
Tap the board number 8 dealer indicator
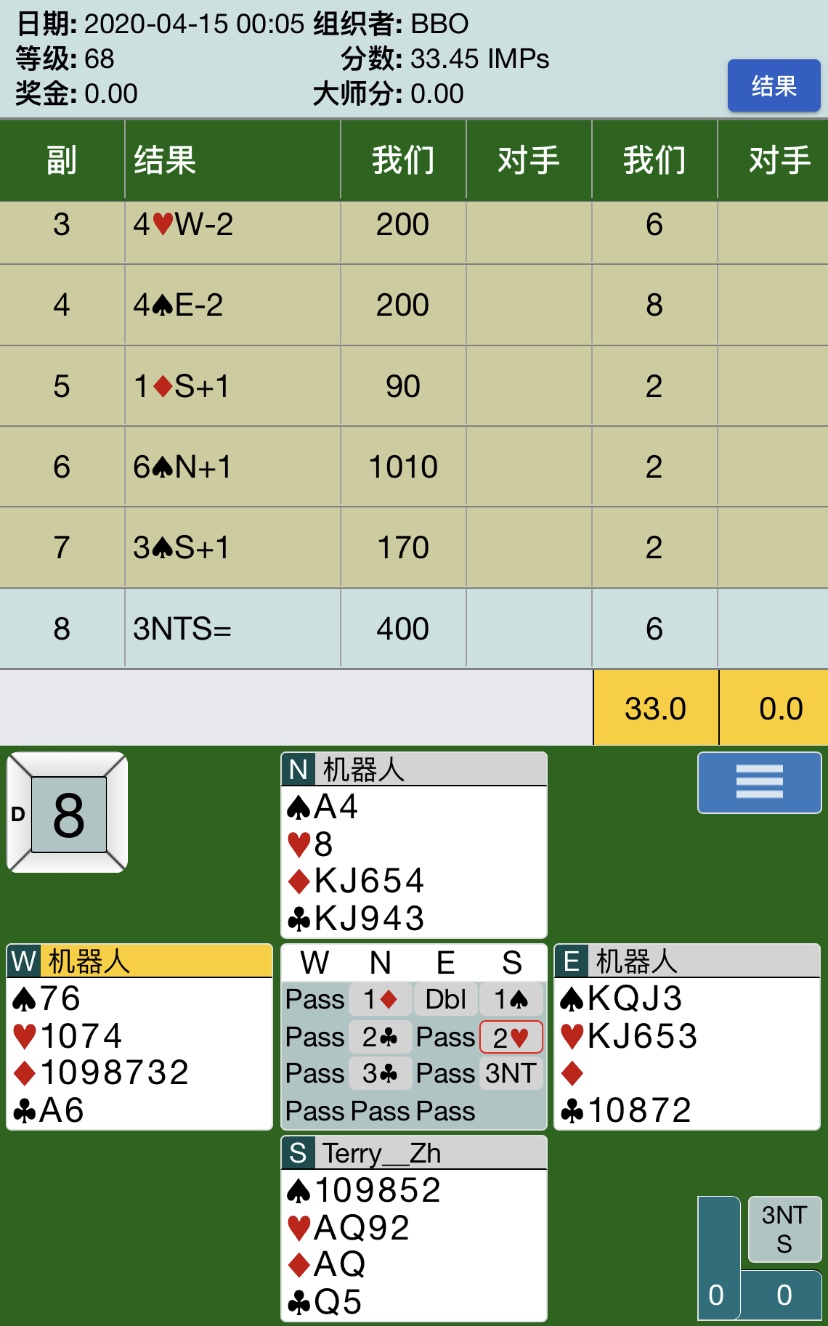(68, 813)
